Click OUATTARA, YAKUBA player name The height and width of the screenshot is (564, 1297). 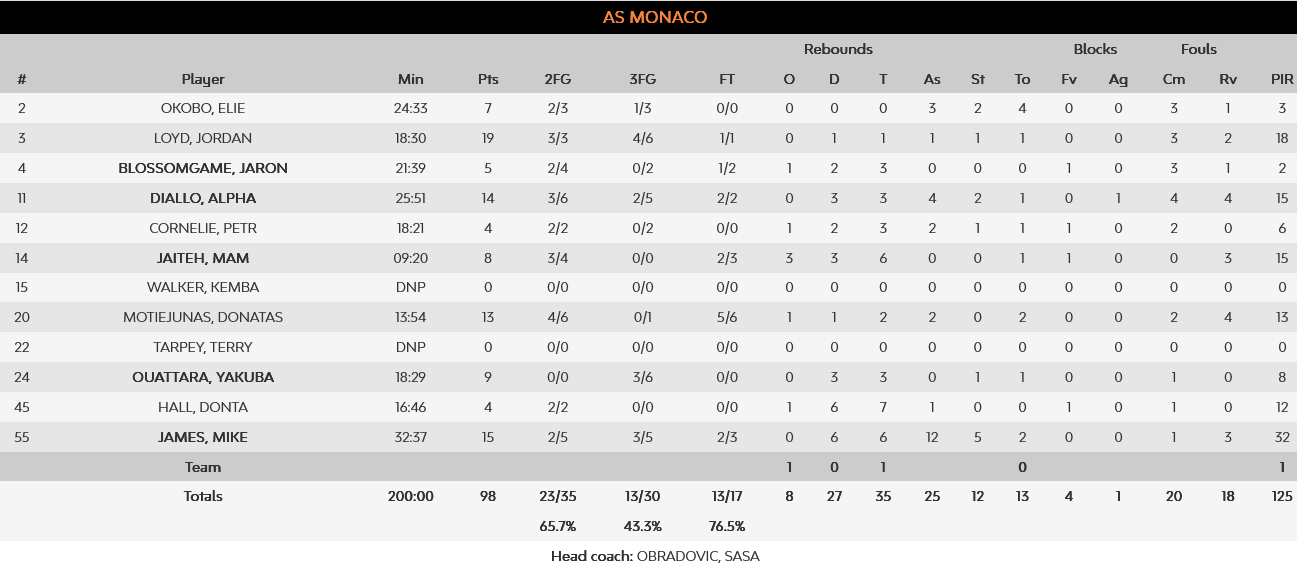[x=203, y=377]
